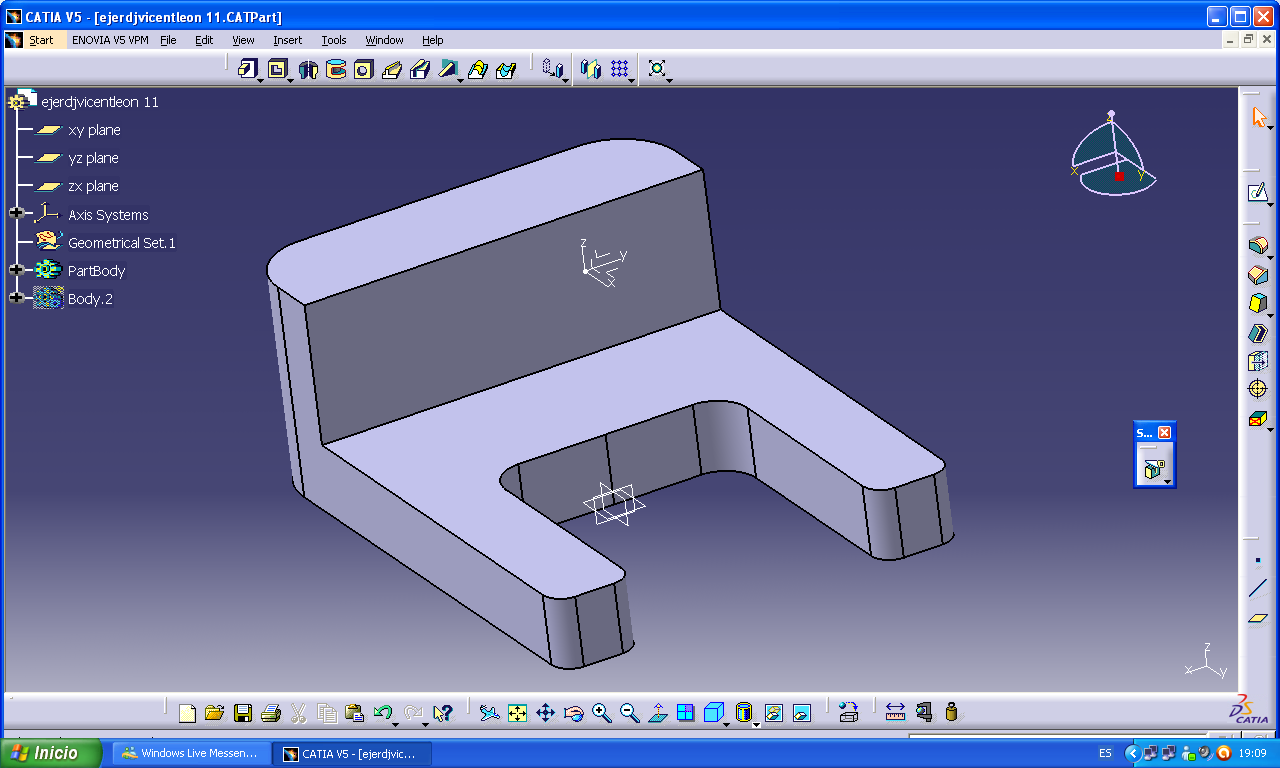
Task: Select the Edge Fillet tool
Action: [1258, 245]
